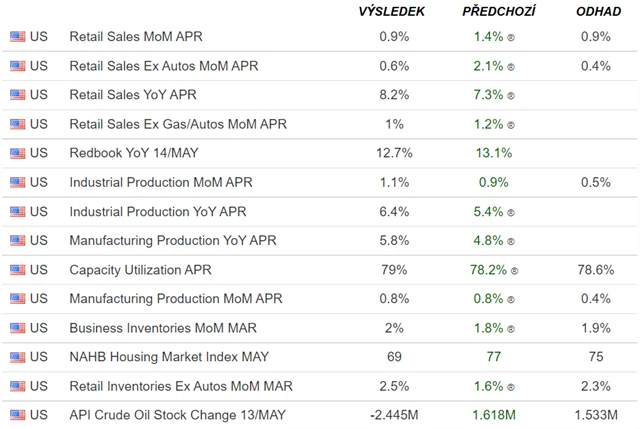
Task: Click the revision icon next to previous 7.3%
Action: click(x=512, y=96)
